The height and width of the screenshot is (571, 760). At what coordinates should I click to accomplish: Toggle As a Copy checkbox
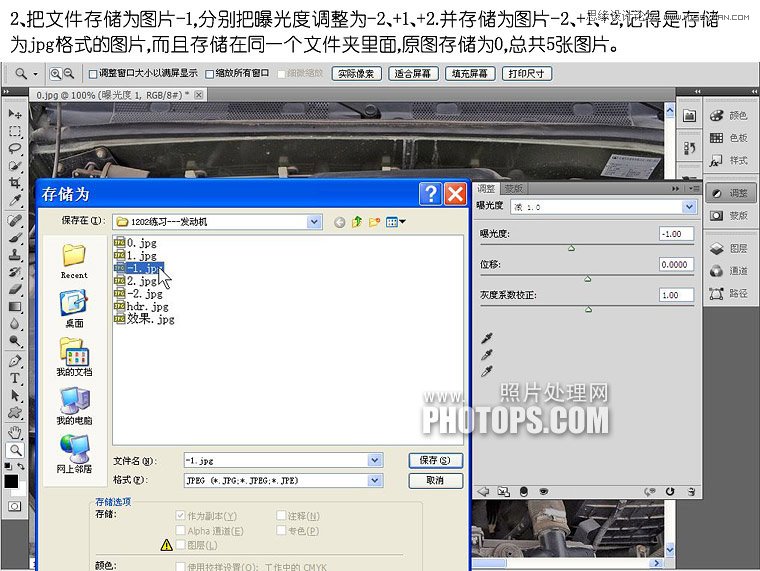pos(180,515)
